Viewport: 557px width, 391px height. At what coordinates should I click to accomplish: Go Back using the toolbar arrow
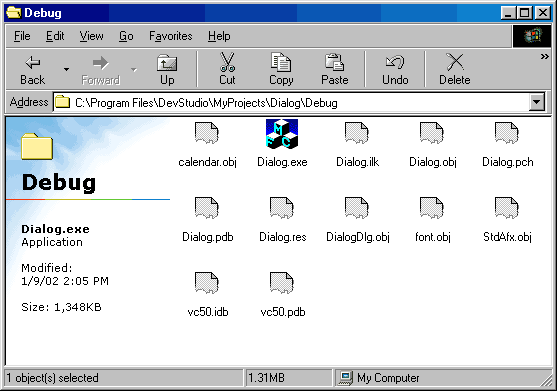click(x=32, y=70)
